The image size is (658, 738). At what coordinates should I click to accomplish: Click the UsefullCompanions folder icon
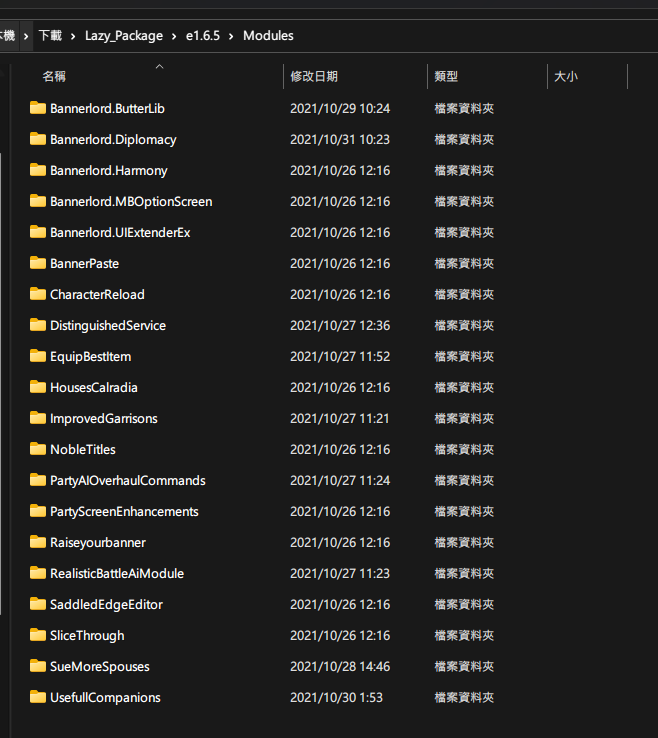pyautogui.click(x=38, y=697)
